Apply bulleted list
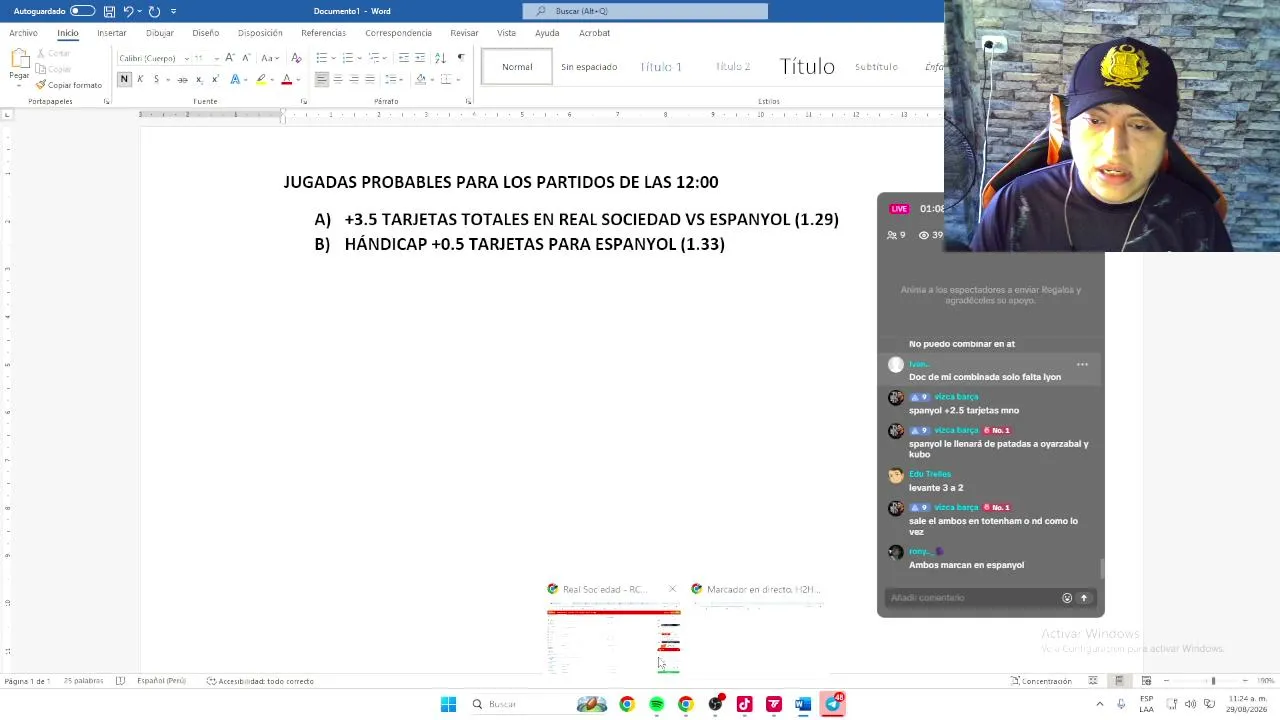1280x720 pixels. point(321,58)
